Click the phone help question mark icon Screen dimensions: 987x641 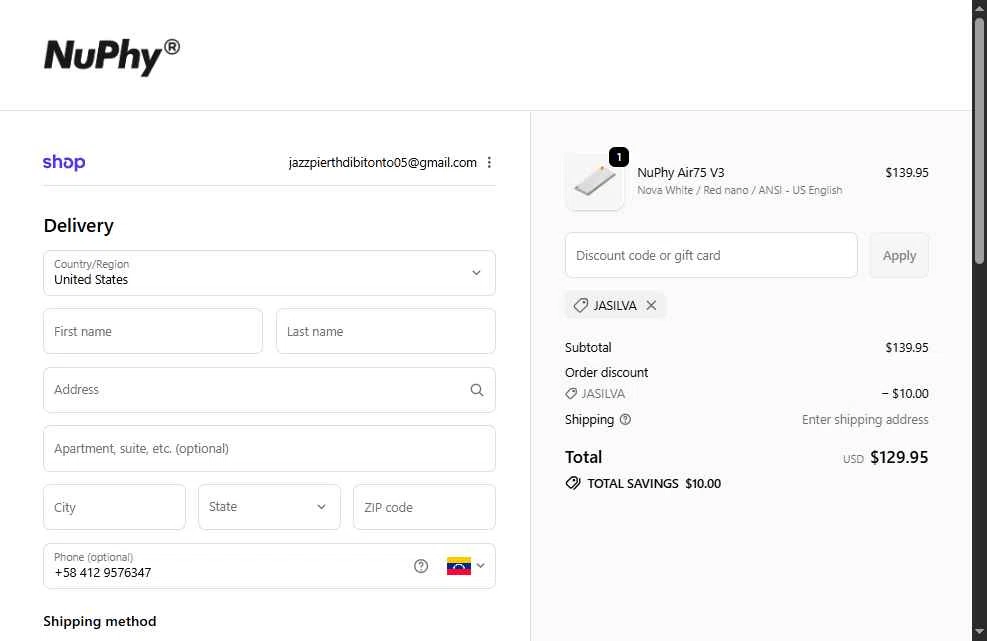pos(421,566)
